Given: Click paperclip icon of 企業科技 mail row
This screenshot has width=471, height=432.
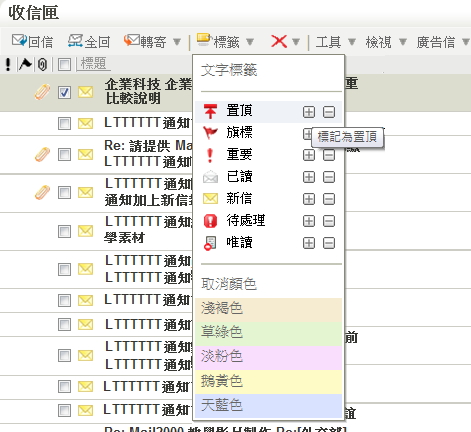Looking at the screenshot, I should 42,92.
